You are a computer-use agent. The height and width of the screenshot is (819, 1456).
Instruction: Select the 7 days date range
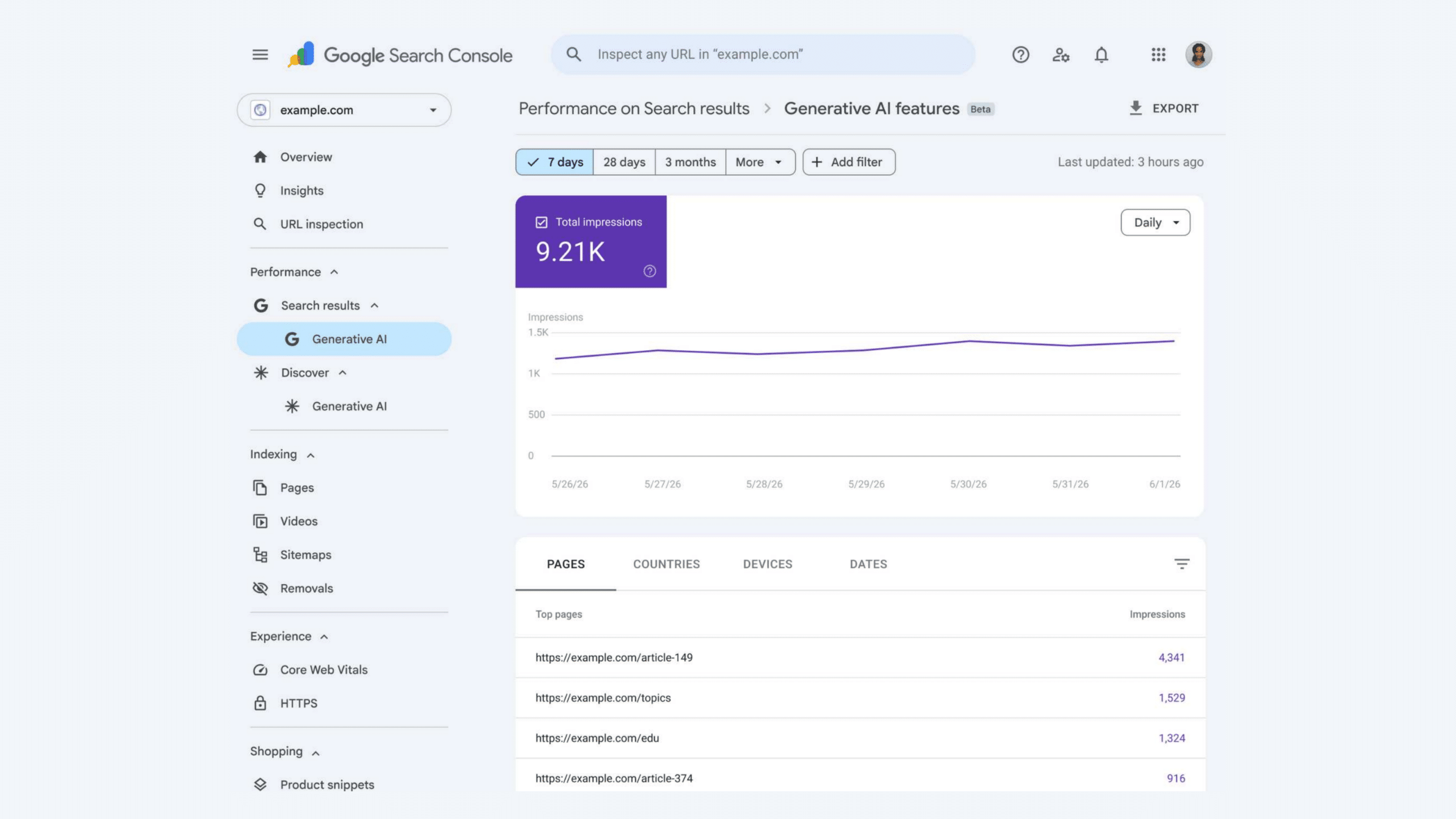[x=555, y=162]
